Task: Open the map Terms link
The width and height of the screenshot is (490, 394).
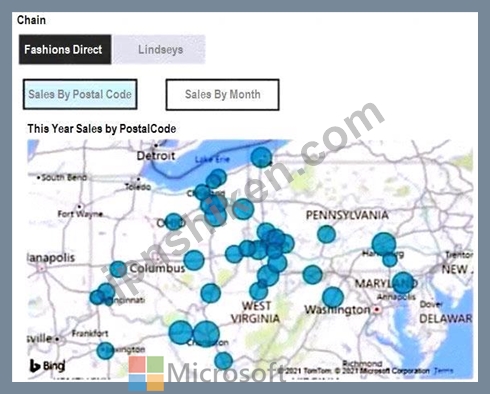Action: (443, 370)
